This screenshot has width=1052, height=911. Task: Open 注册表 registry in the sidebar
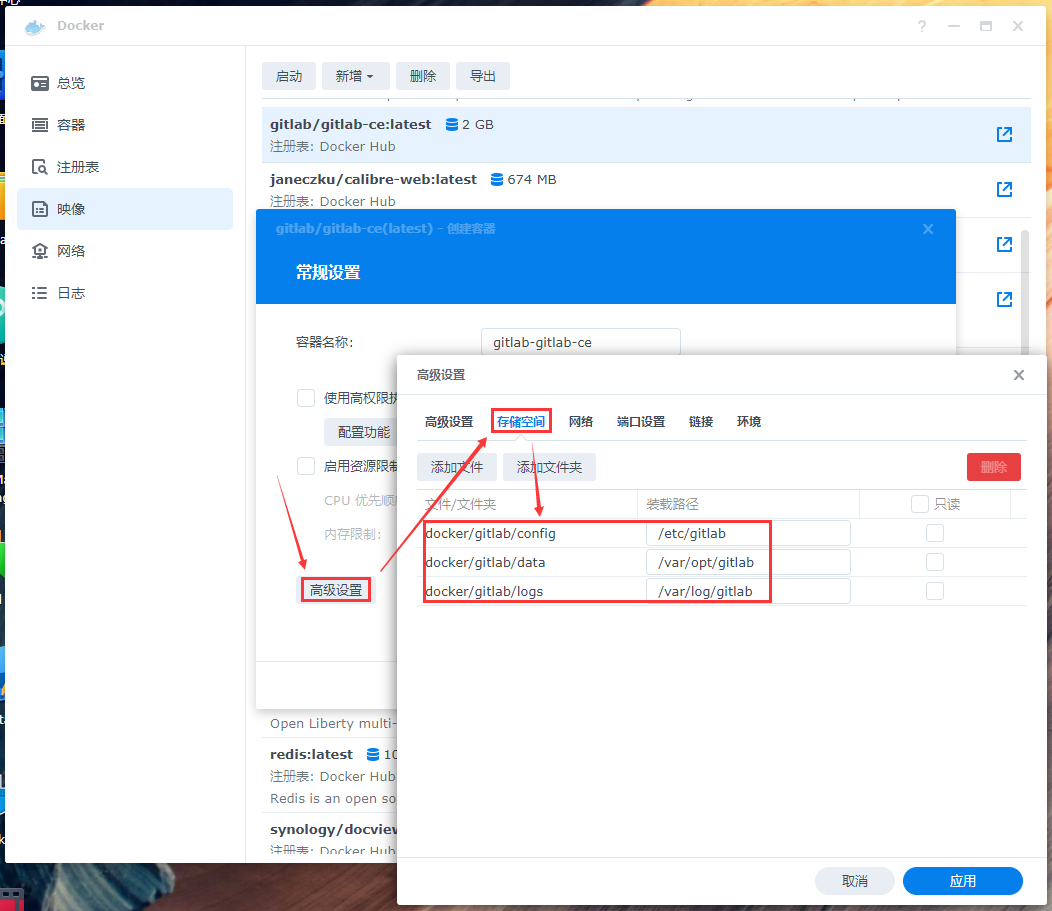coord(77,167)
